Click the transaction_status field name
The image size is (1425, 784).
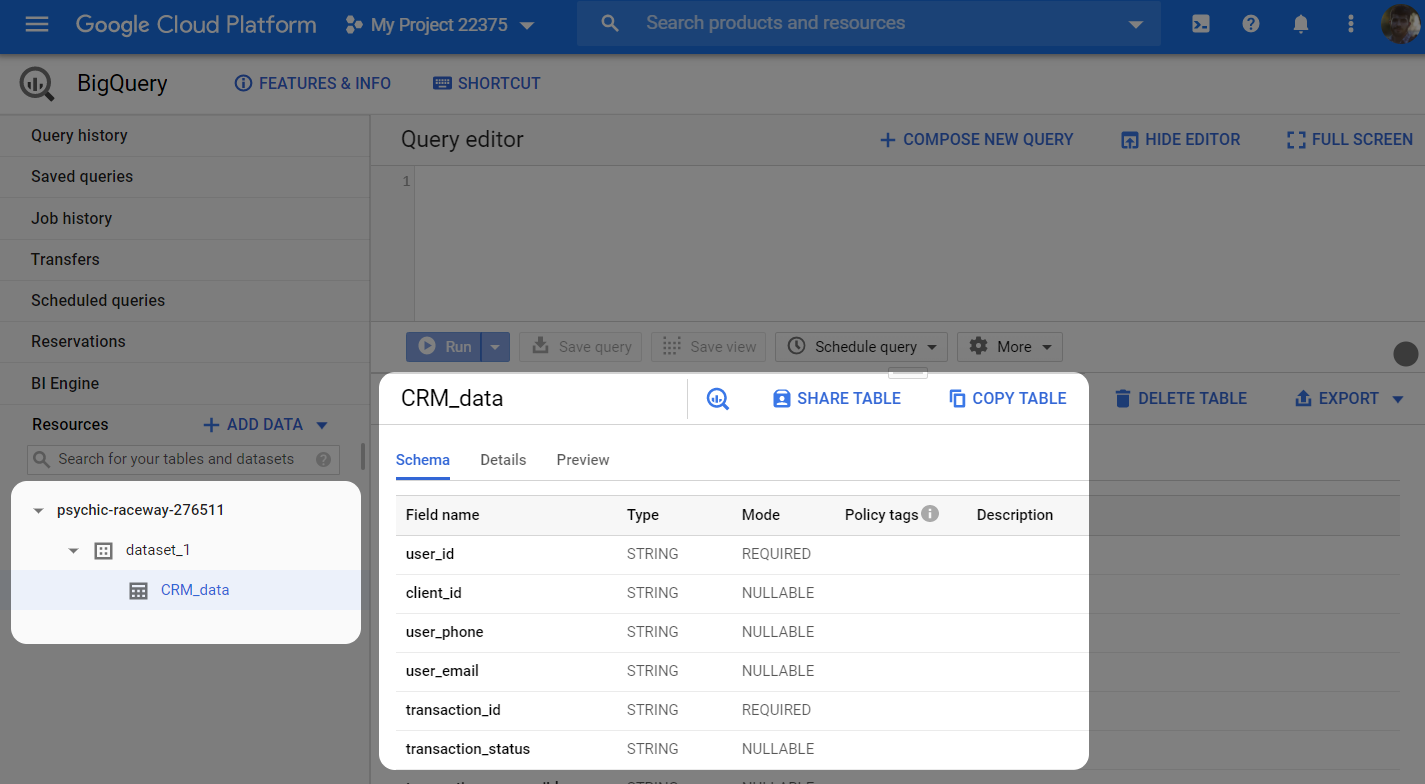click(468, 749)
